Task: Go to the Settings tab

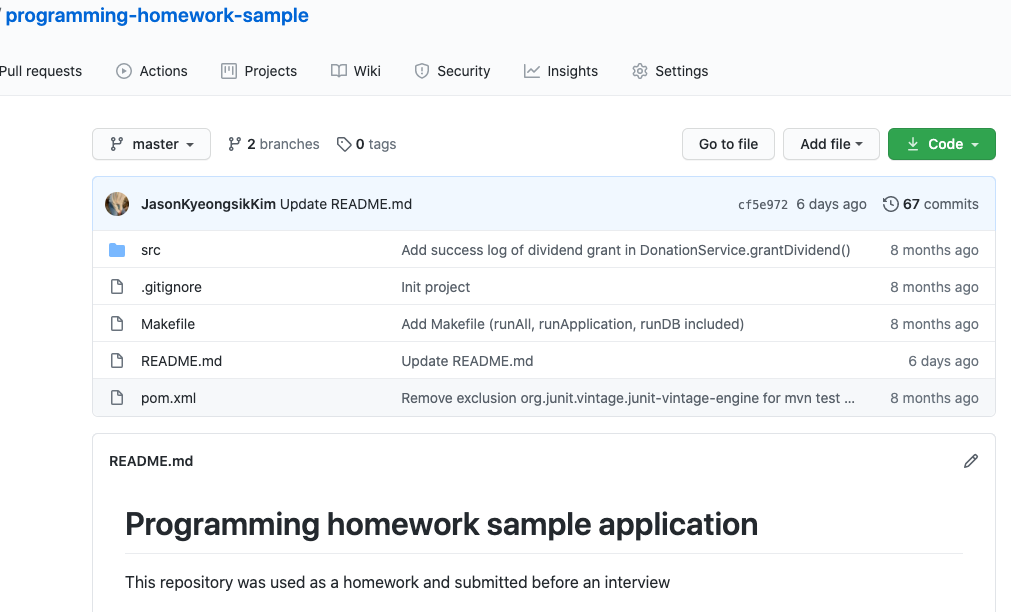Action: click(x=670, y=71)
